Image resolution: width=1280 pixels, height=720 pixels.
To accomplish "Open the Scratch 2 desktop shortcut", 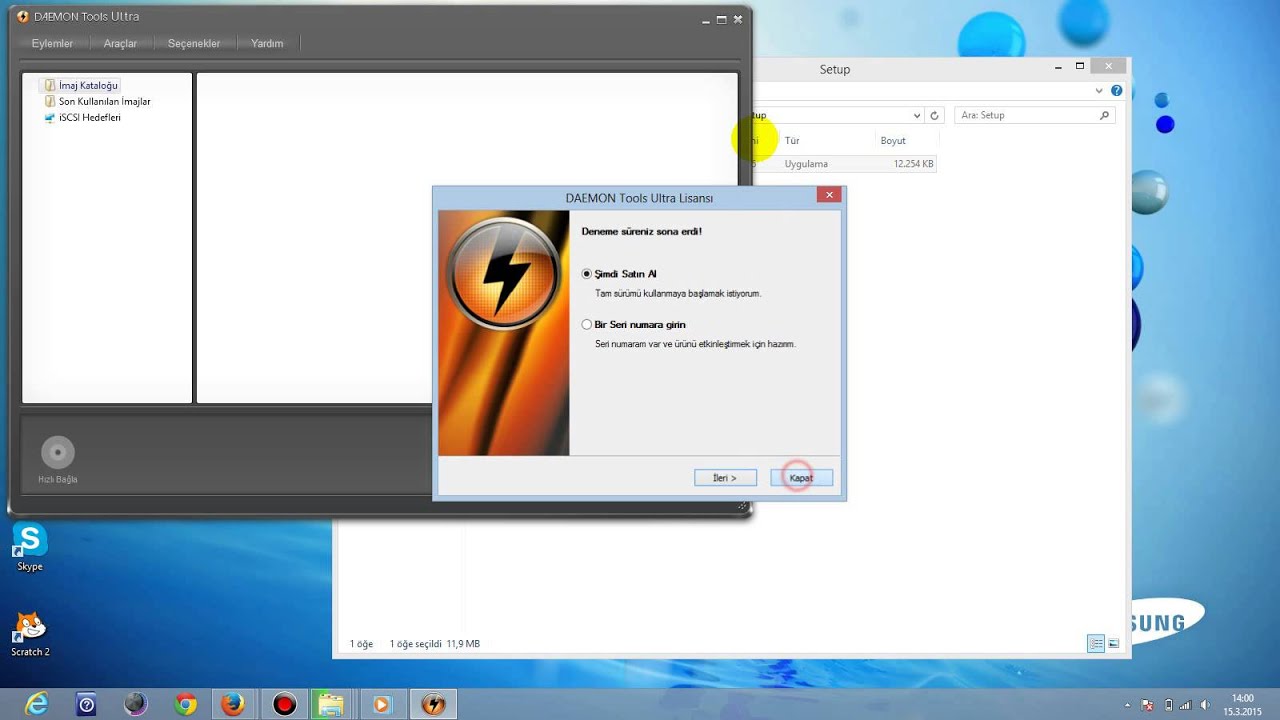I will (30, 634).
